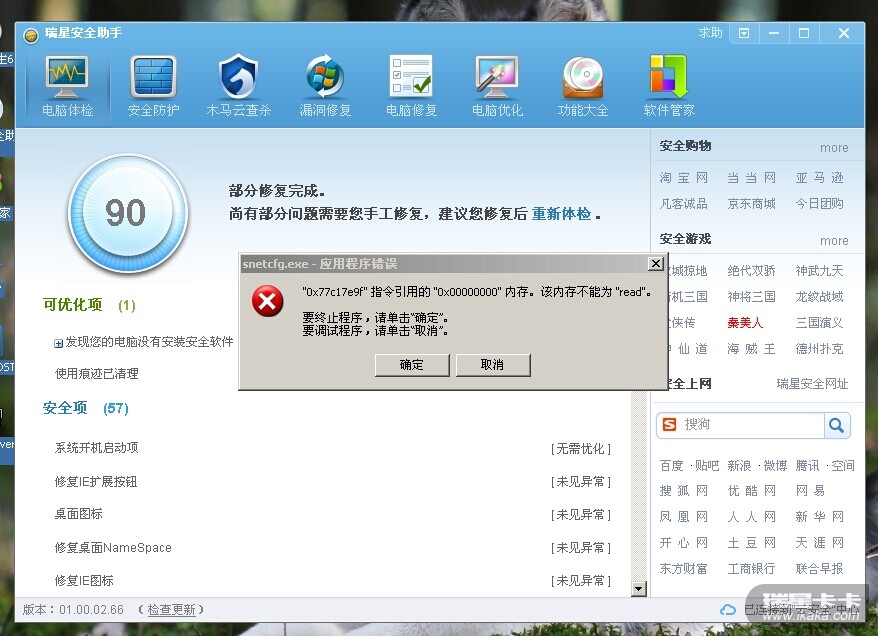Select the 系统开机启动项 row
The image size is (878, 636).
click(333, 448)
